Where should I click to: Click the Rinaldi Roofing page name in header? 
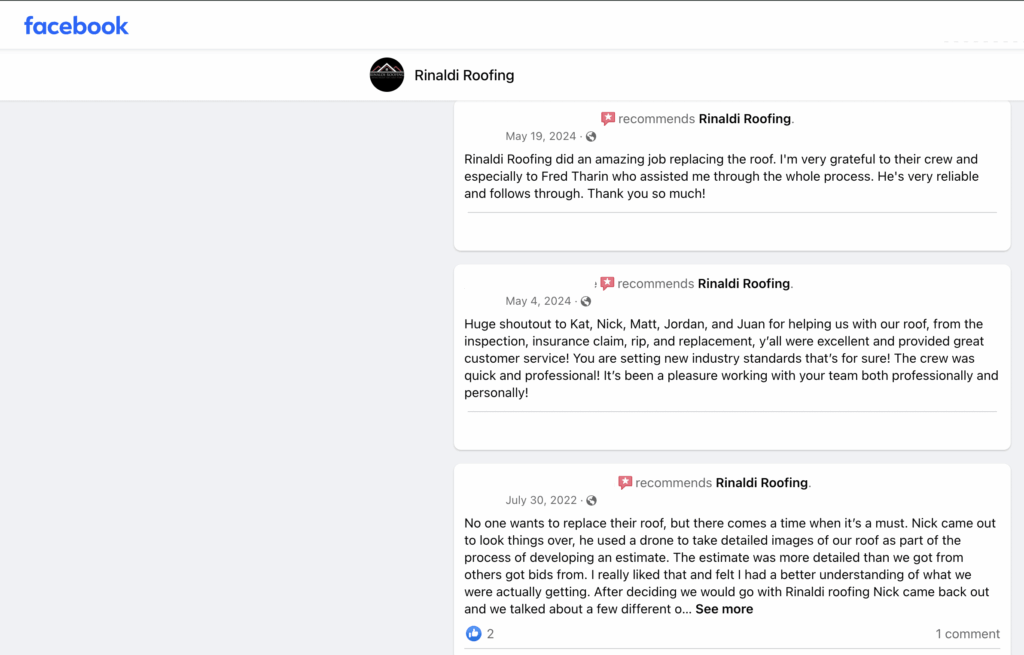coord(464,75)
